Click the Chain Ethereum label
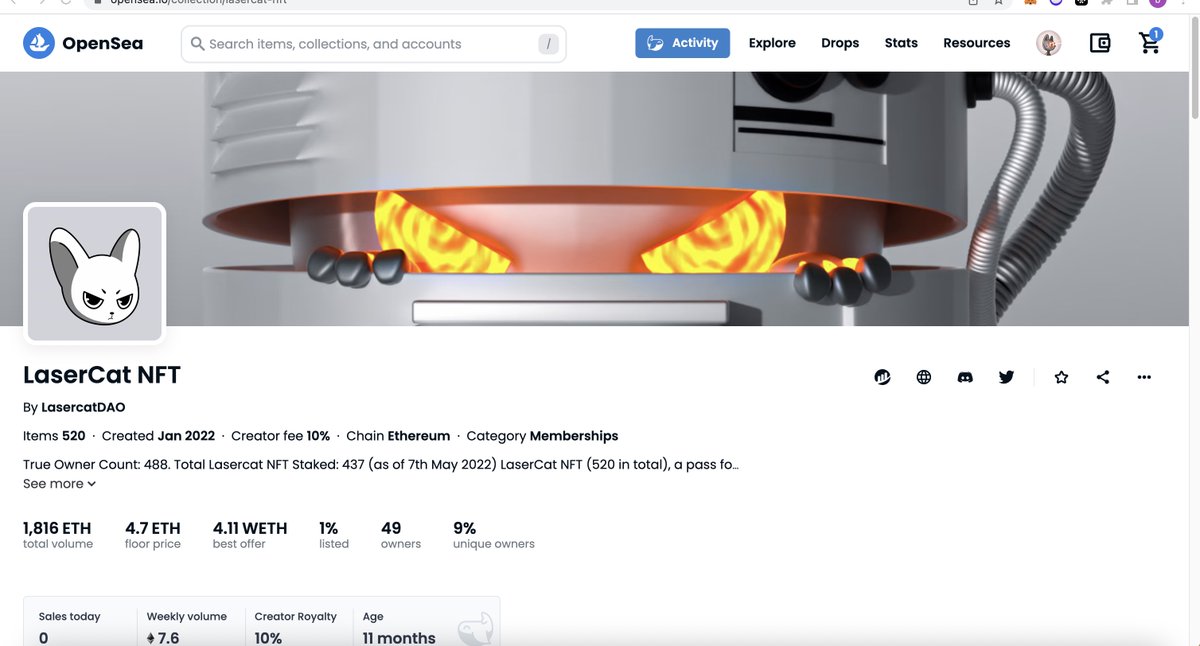This screenshot has width=1200, height=646. pos(398,436)
